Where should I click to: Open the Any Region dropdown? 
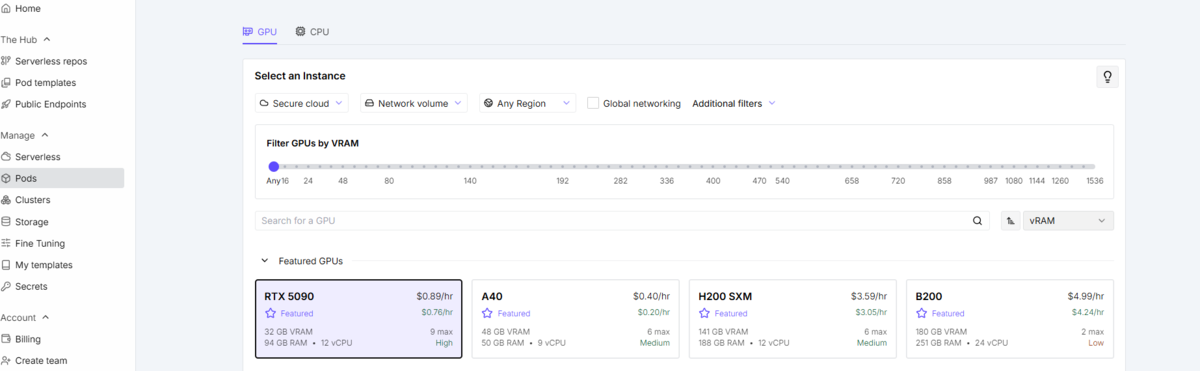coord(527,103)
